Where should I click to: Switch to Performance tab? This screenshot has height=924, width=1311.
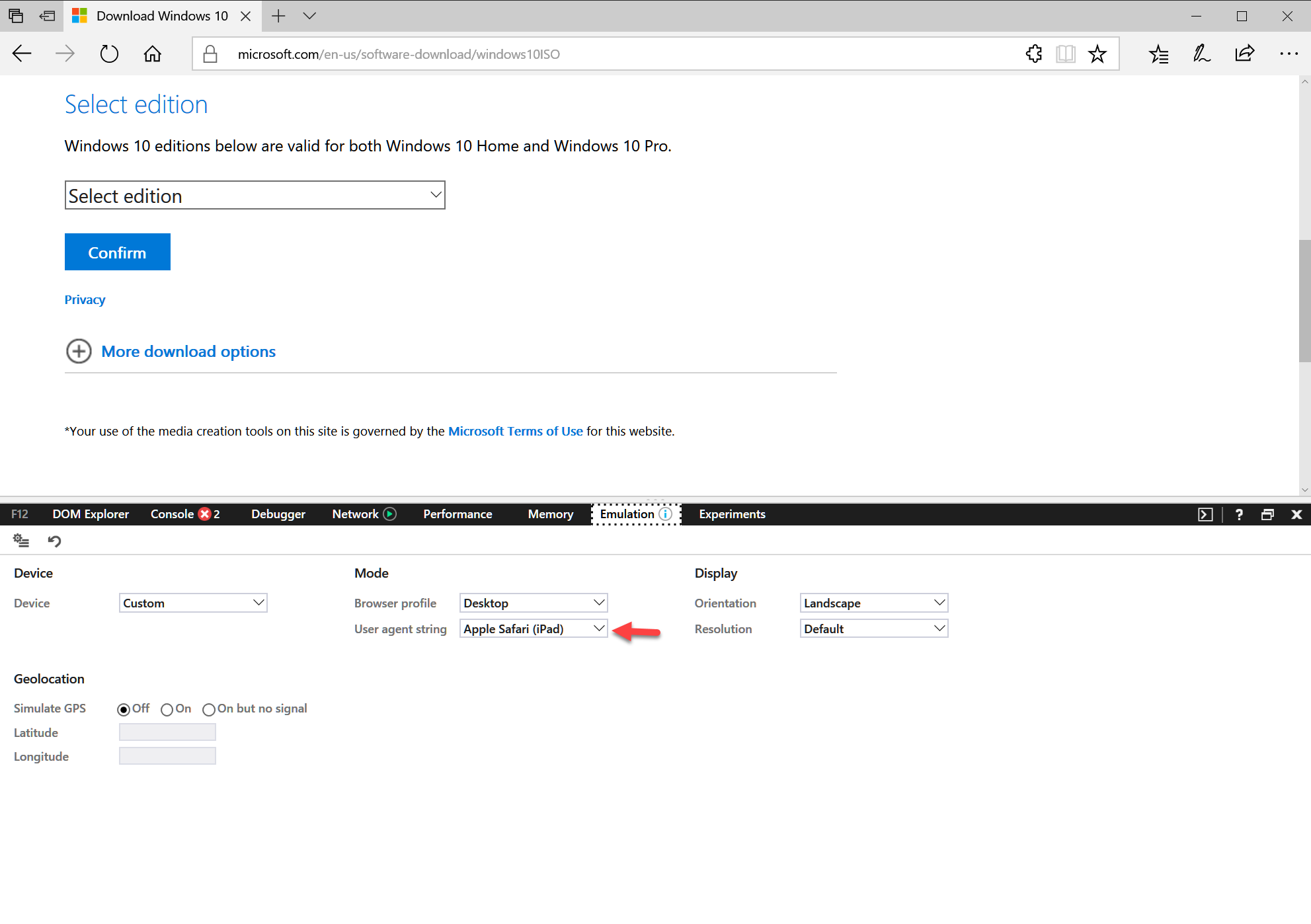pos(457,514)
